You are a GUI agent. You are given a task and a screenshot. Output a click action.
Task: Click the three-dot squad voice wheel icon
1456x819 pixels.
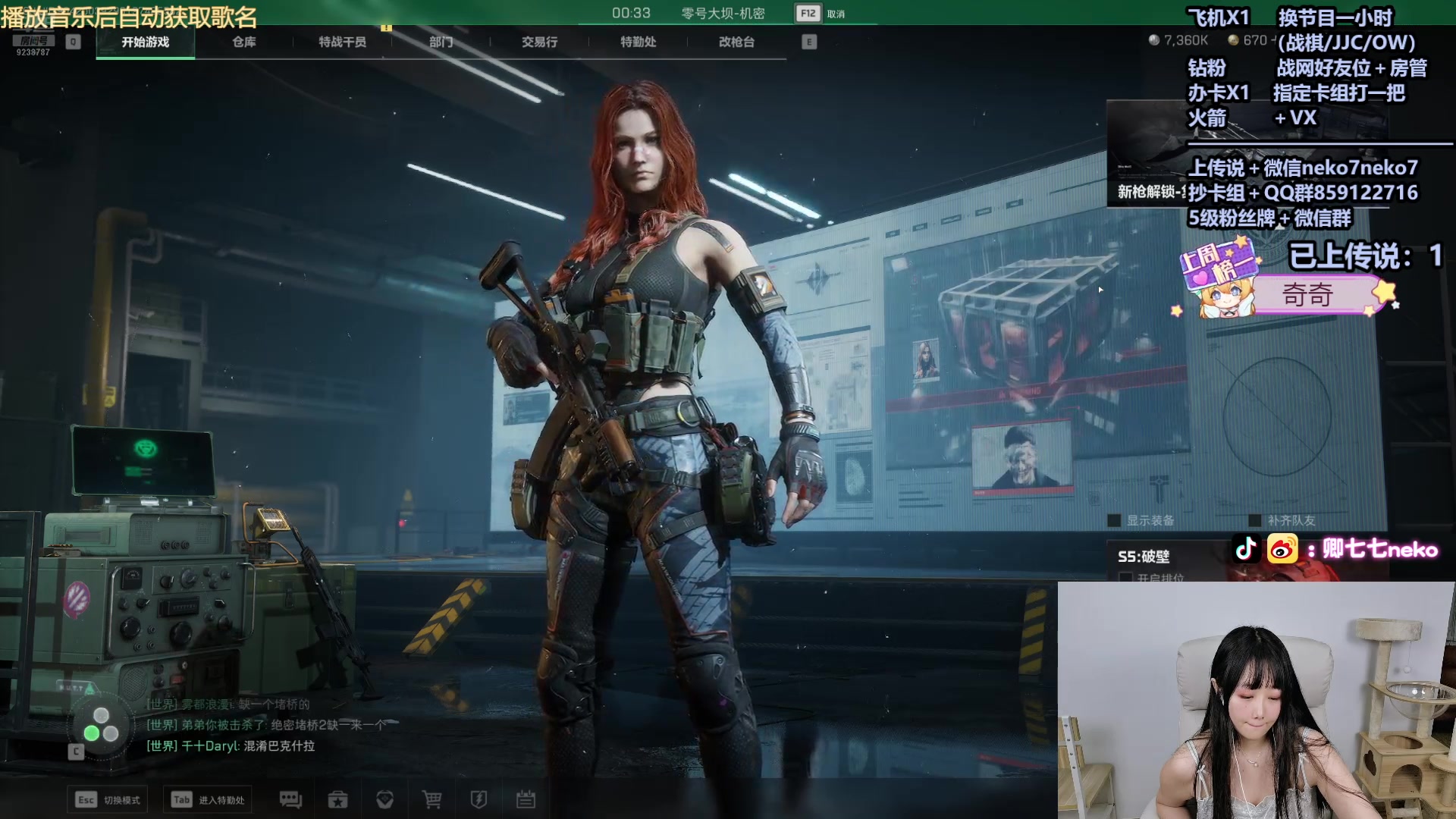[101, 724]
